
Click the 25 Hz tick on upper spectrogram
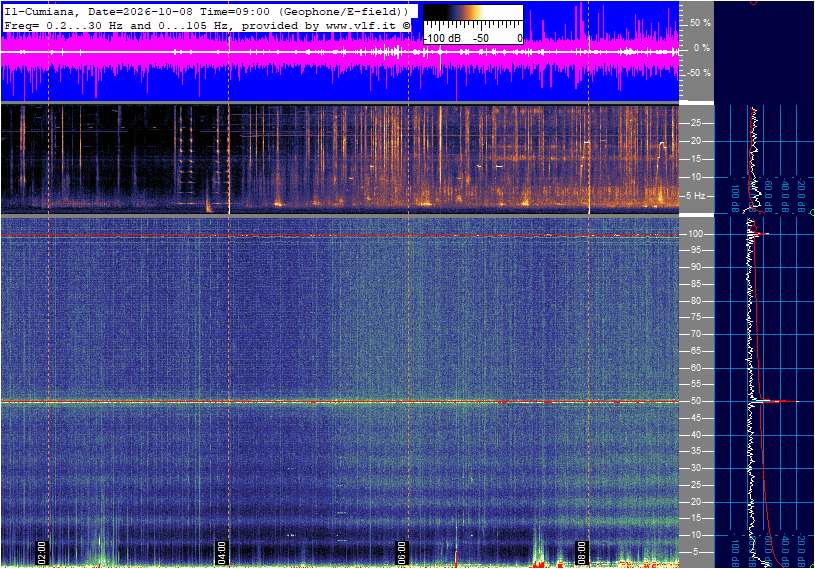[x=695, y=123]
